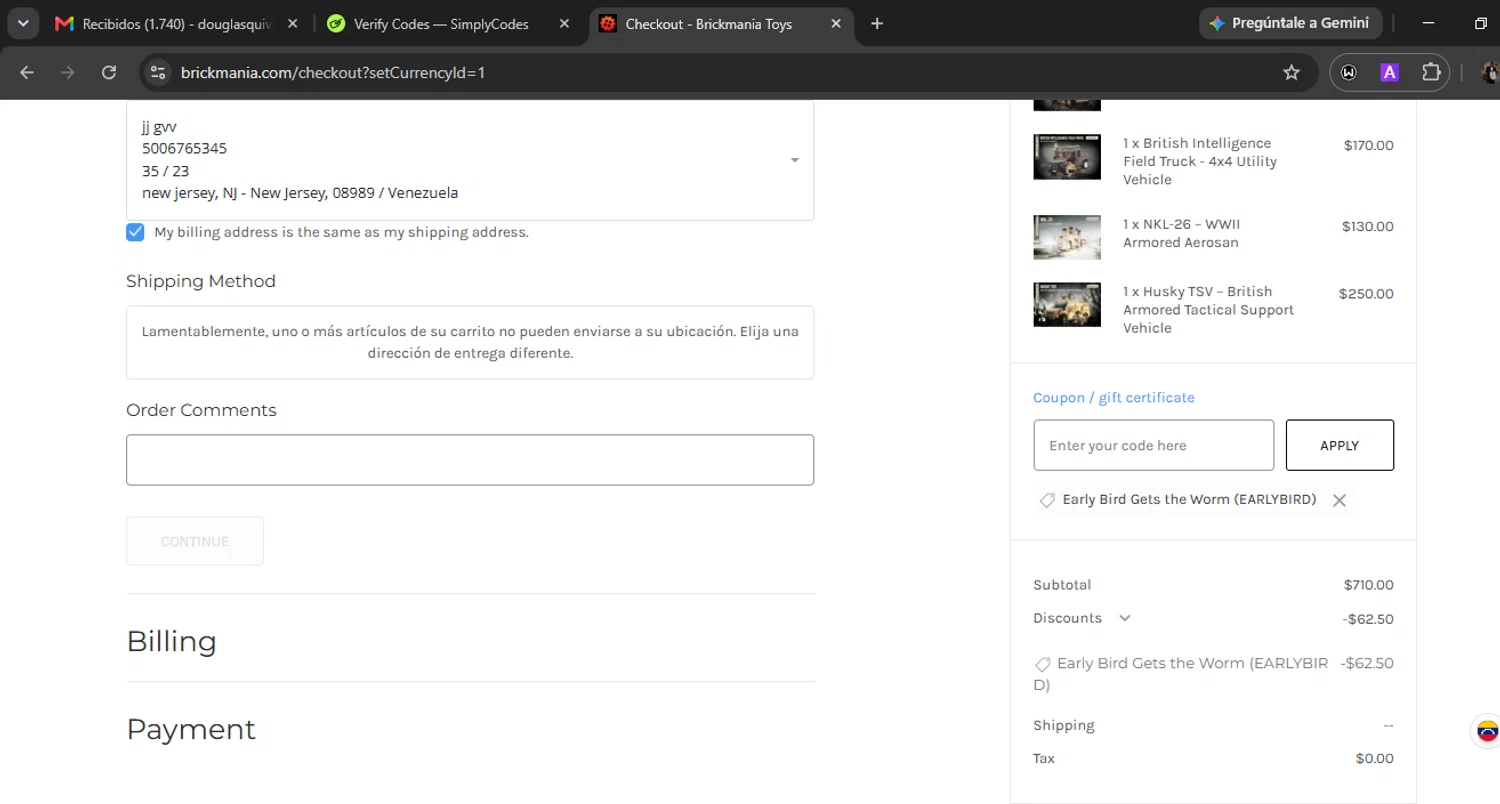The height and width of the screenshot is (804, 1500).
Task: Click the tag icon beside the applied EARLYBIRD coupon
Action: [x=1047, y=500]
